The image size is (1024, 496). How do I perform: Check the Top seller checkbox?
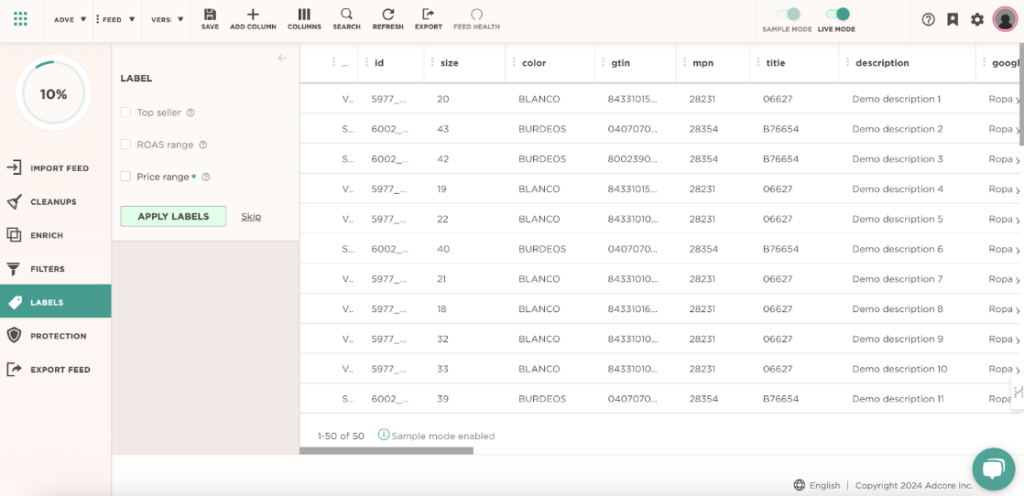click(126, 113)
